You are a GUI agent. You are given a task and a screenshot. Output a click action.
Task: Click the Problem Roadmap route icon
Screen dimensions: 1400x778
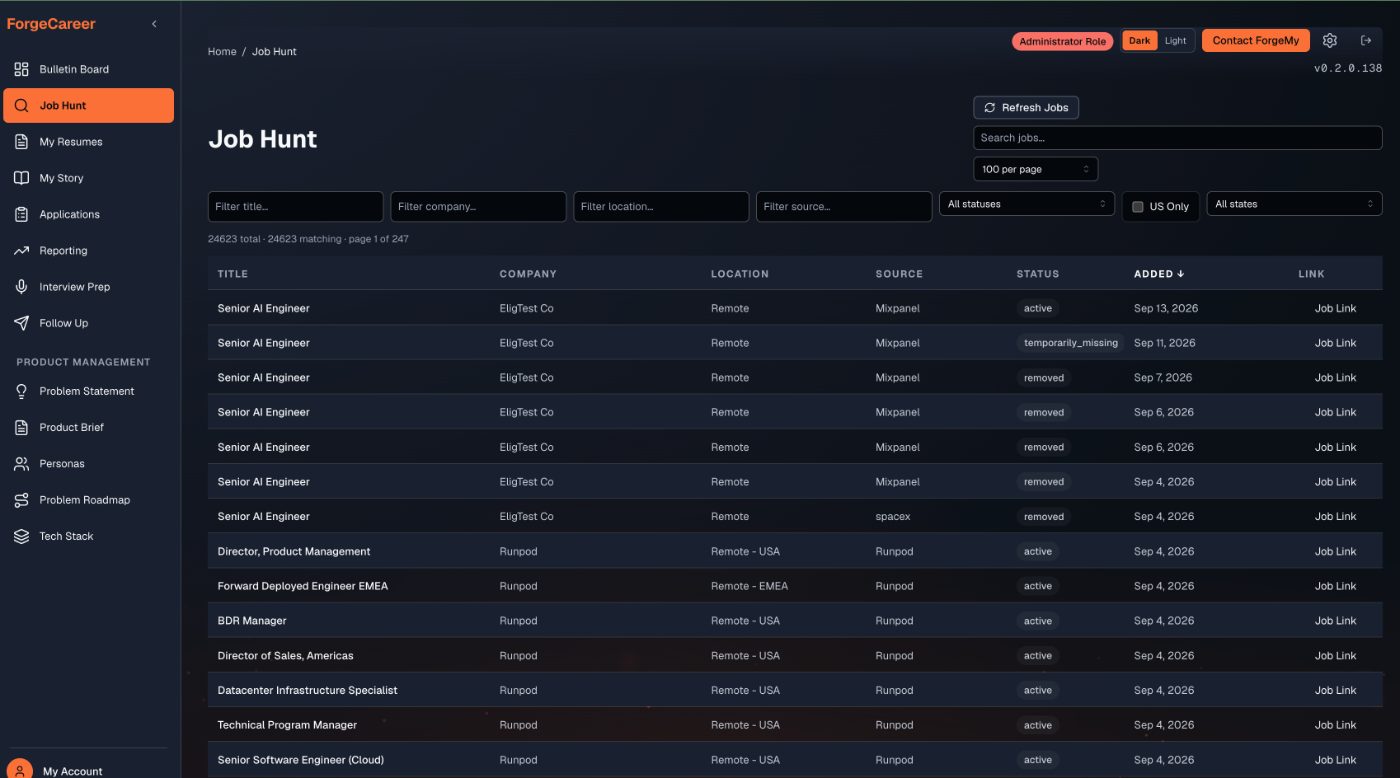[x=21, y=500]
